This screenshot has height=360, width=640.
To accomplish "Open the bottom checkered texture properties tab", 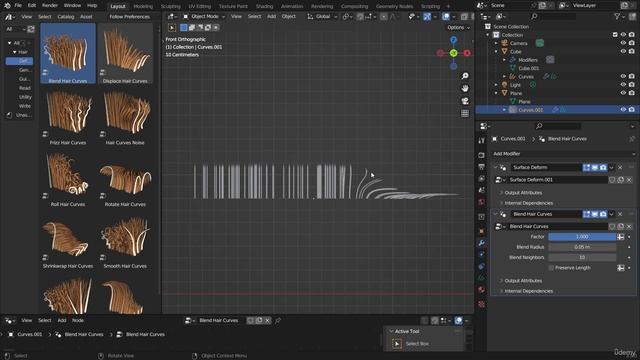I will (x=482, y=304).
